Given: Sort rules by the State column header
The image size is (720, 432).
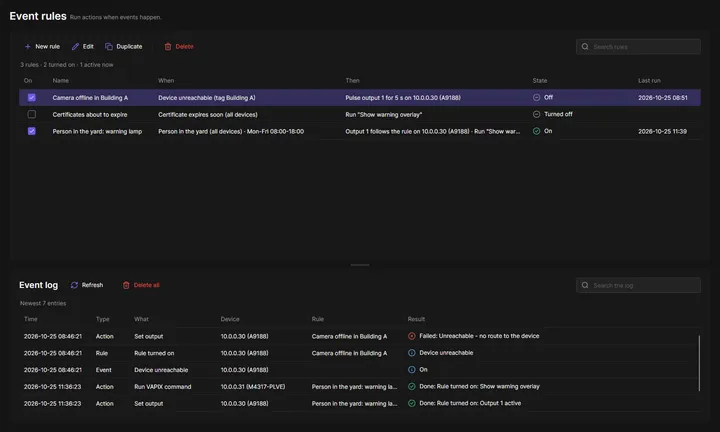Looking at the screenshot, I should click(x=540, y=81).
